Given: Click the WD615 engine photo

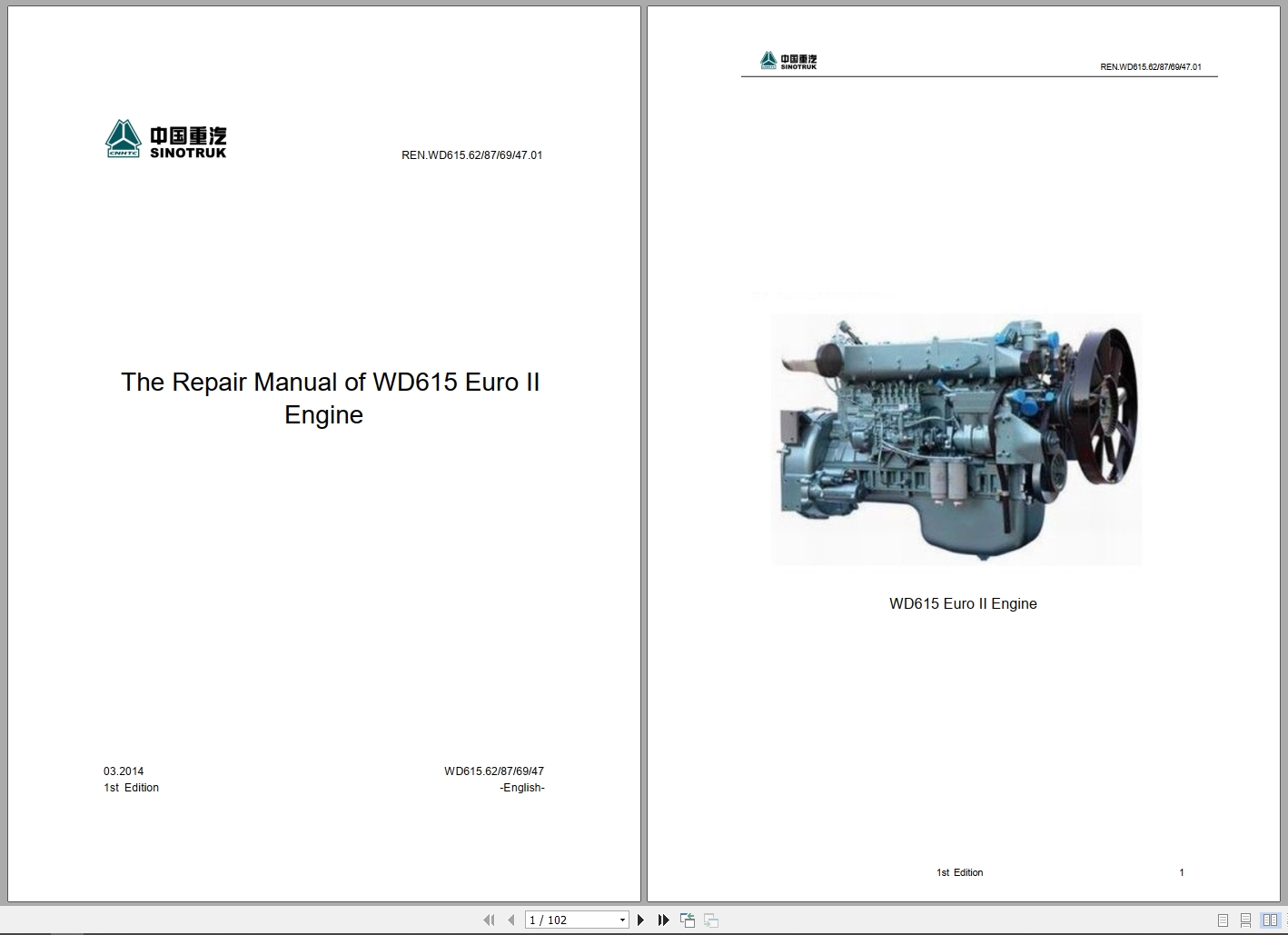Looking at the screenshot, I should coord(956,440).
